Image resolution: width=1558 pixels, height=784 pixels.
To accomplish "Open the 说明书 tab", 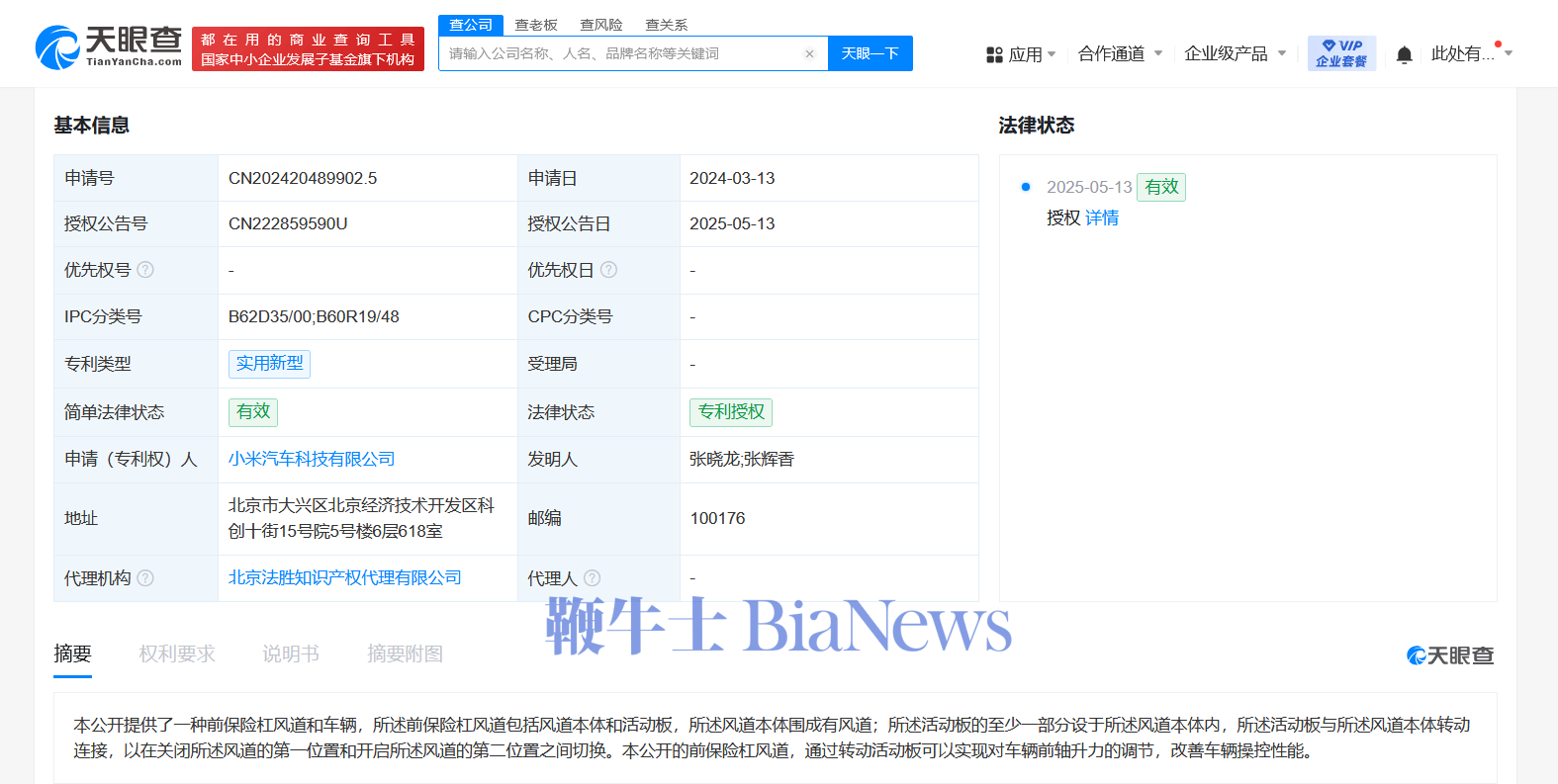I will pyautogui.click(x=291, y=654).
